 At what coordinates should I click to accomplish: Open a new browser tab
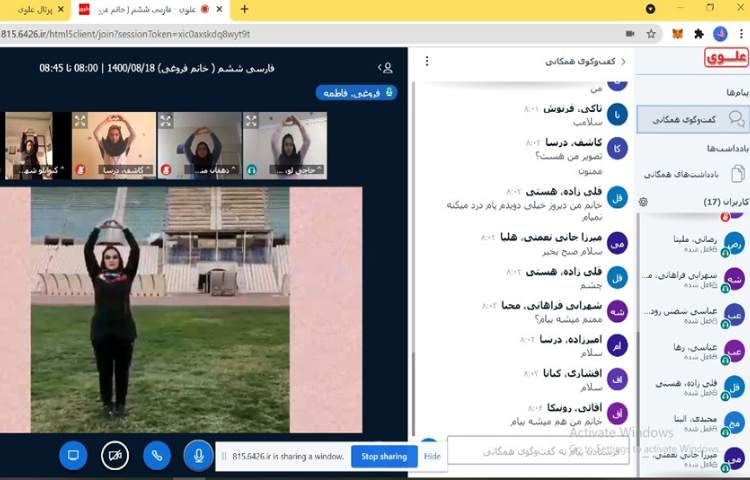244,9
